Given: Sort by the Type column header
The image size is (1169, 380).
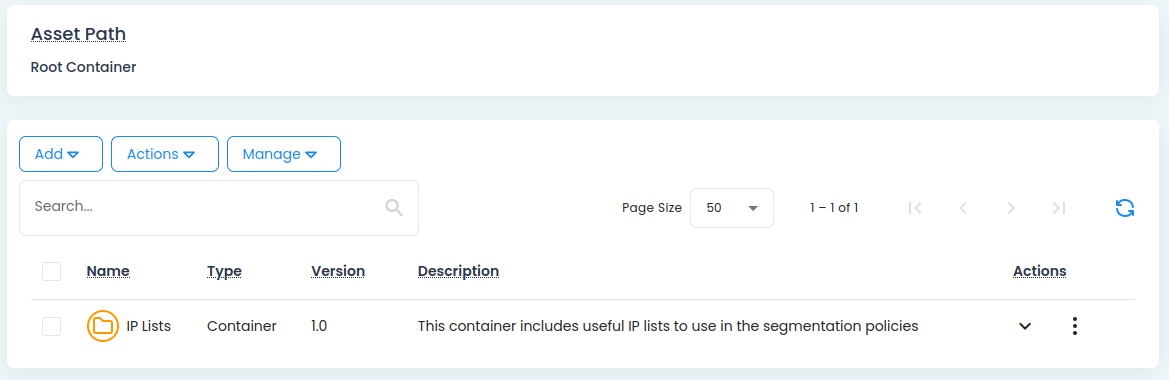Looking at the screenshot, I should [224, 271].
